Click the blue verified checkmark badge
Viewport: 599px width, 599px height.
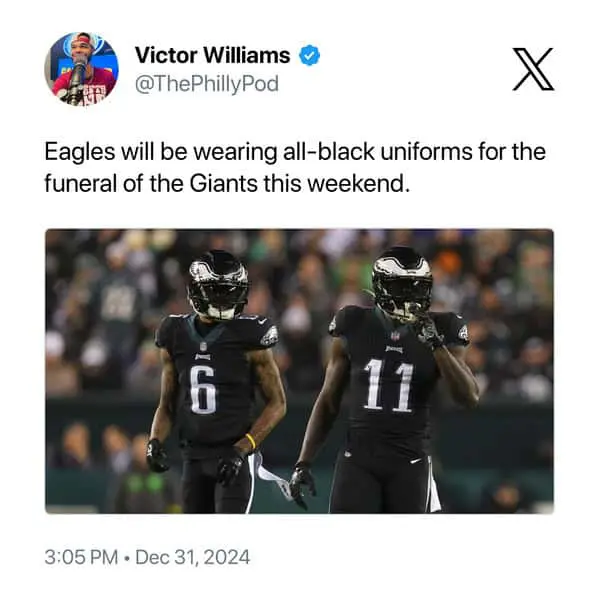click(x=309, y=55)
